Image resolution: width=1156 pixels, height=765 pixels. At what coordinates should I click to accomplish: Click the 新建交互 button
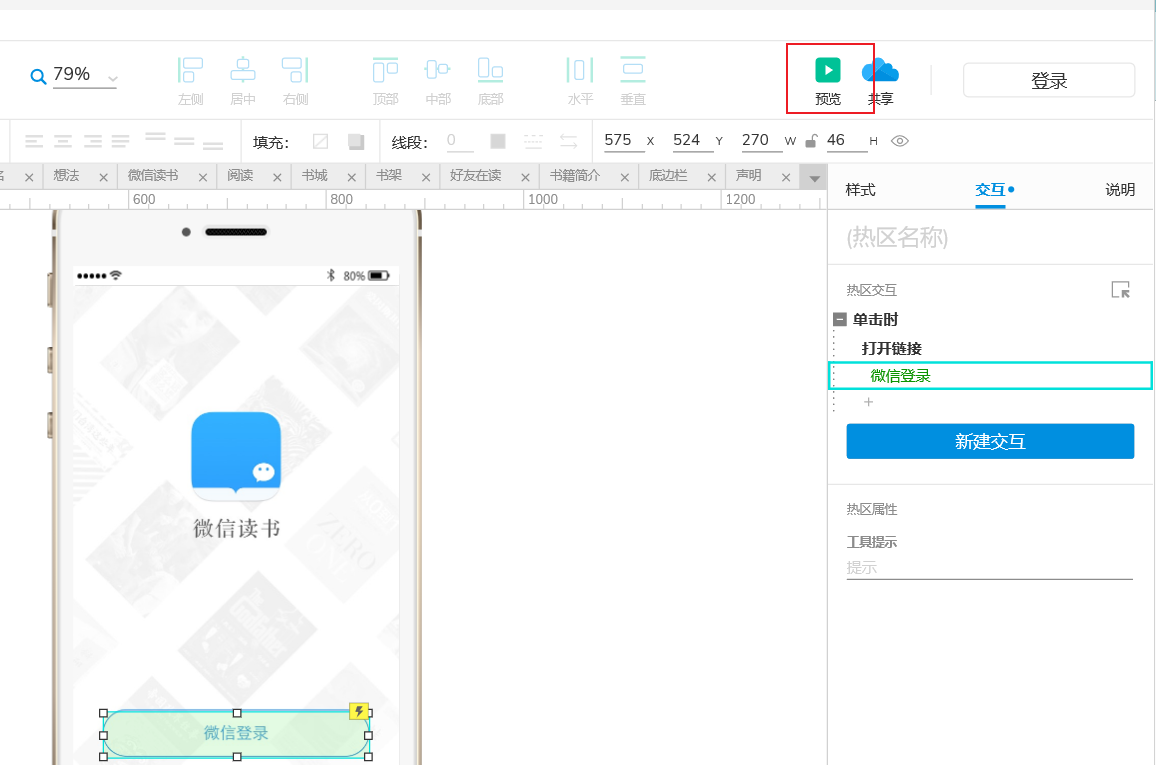[990, 441]
